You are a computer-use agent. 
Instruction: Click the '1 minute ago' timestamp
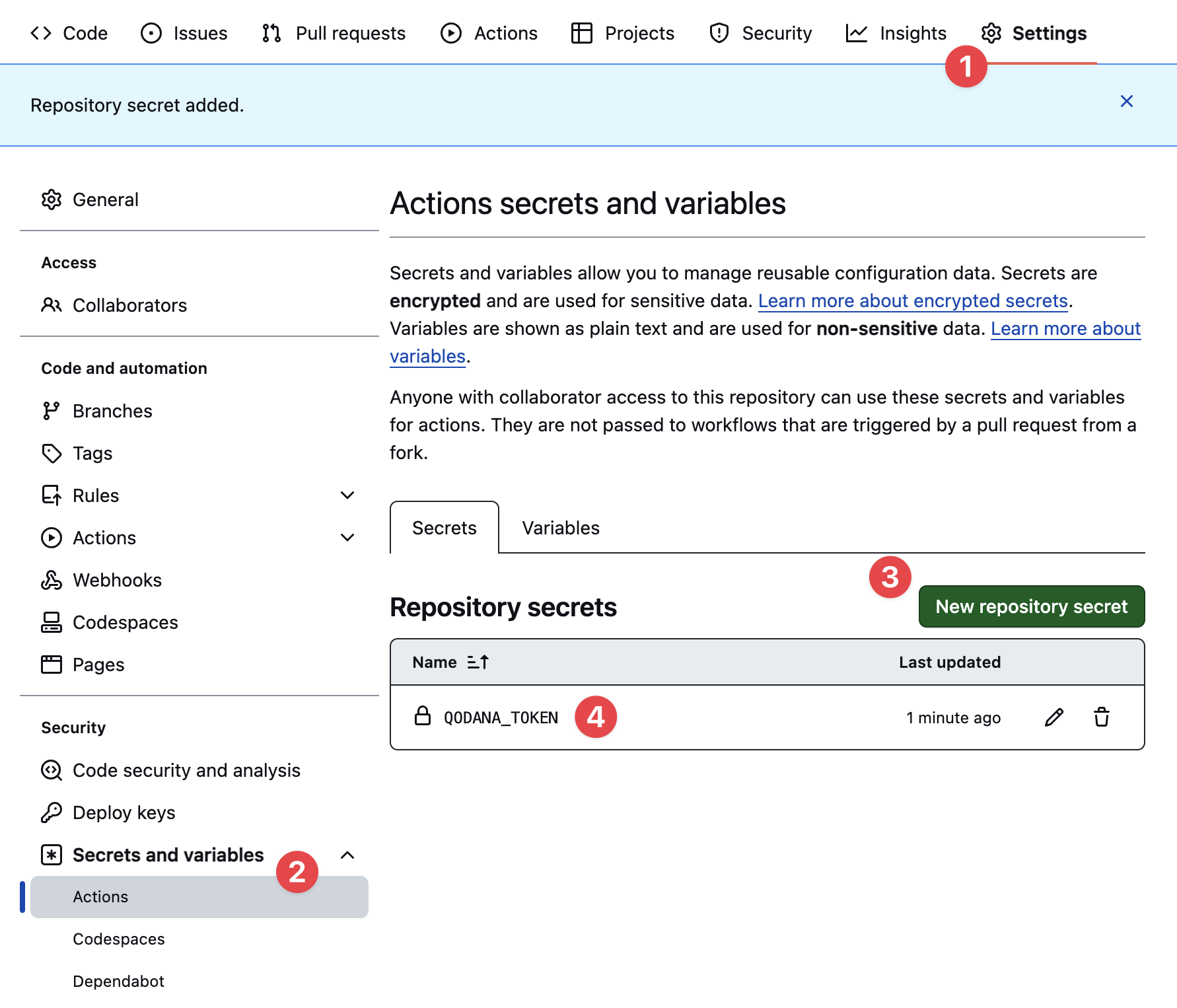pyautogui.click(x=953, y=718)
